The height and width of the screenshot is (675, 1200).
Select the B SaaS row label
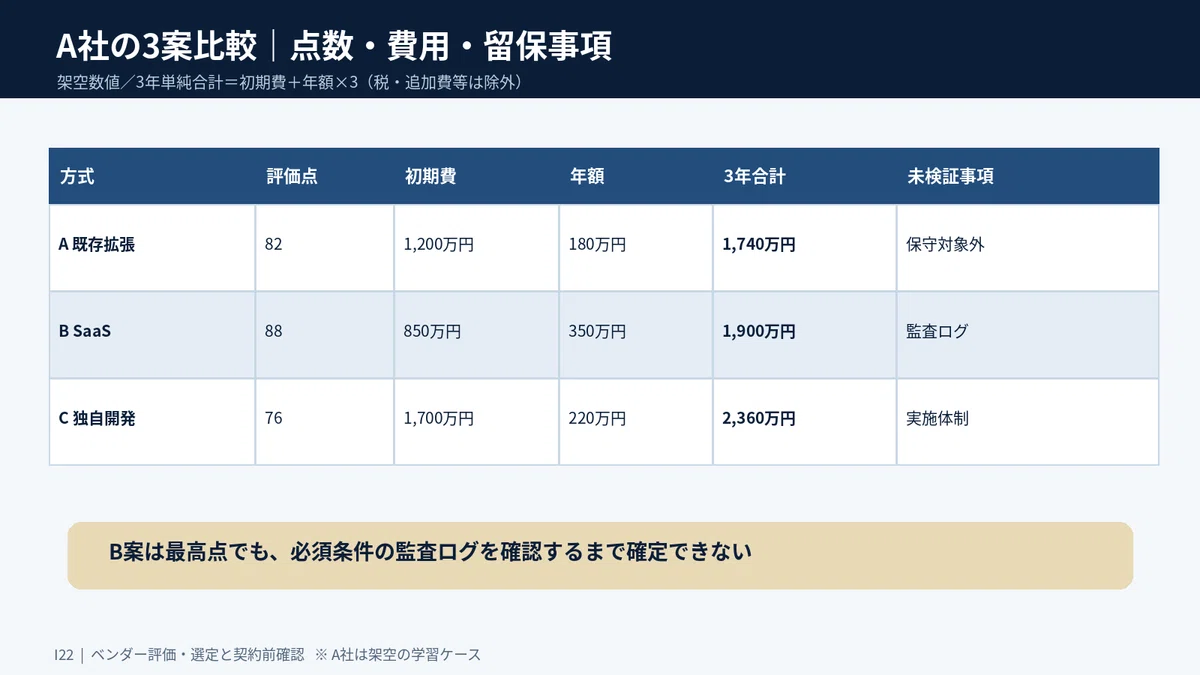point(152,335)
